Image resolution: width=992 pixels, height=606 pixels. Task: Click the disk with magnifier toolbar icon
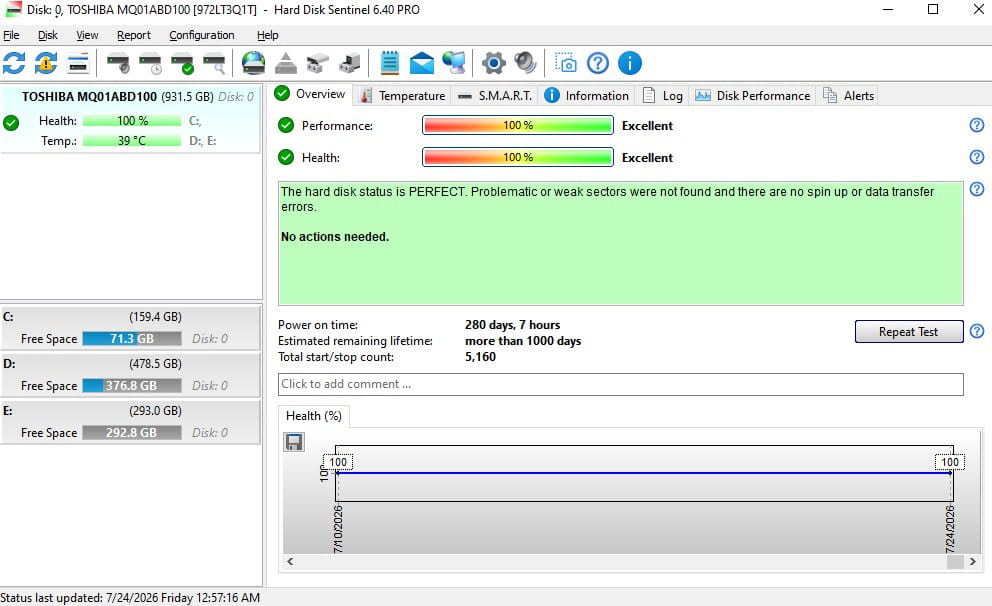214,63
